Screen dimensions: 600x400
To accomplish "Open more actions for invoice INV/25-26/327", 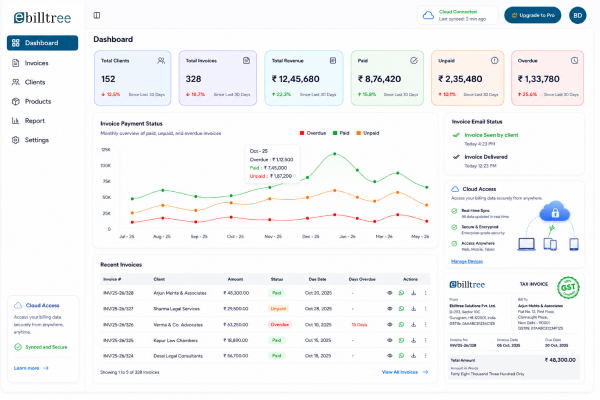I will [x=426, y=309].
